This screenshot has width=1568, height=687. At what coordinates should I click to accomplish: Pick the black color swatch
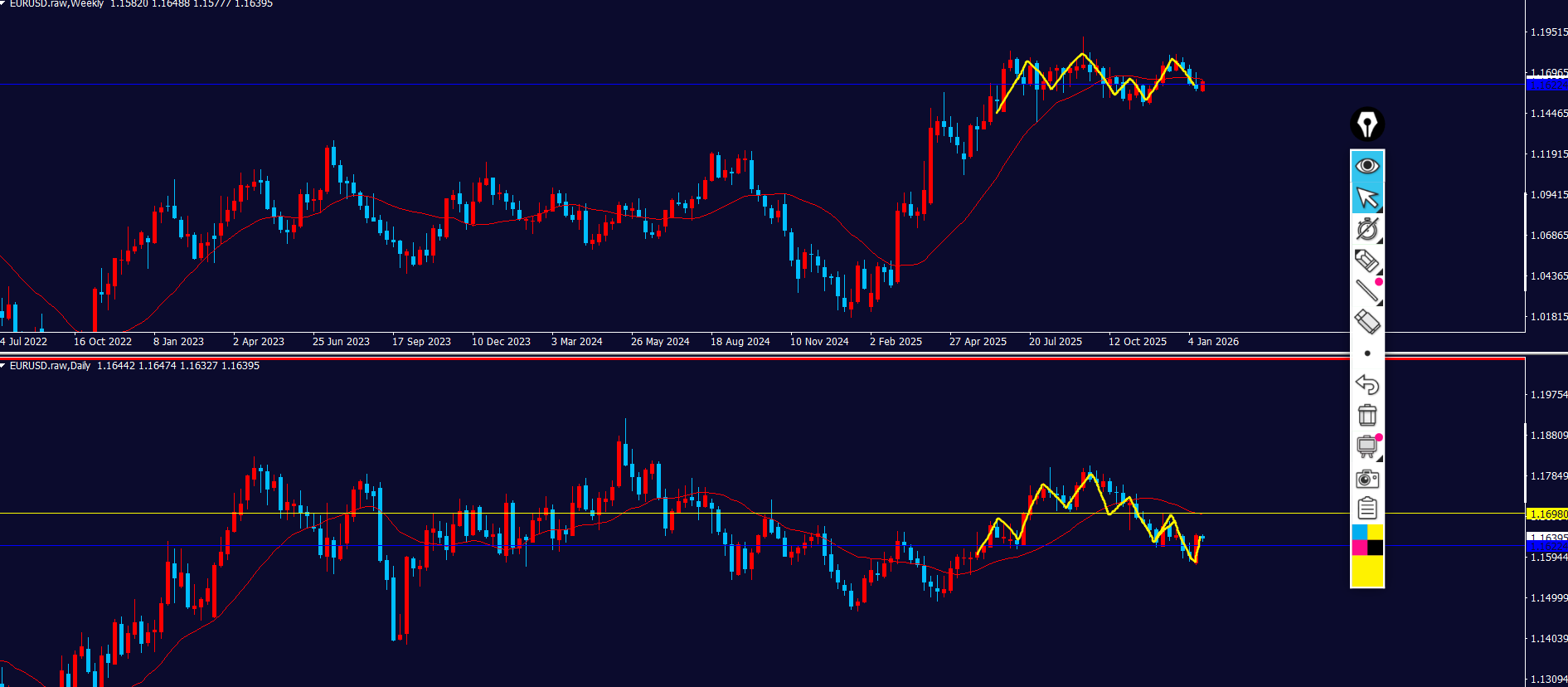[1375, 548]
